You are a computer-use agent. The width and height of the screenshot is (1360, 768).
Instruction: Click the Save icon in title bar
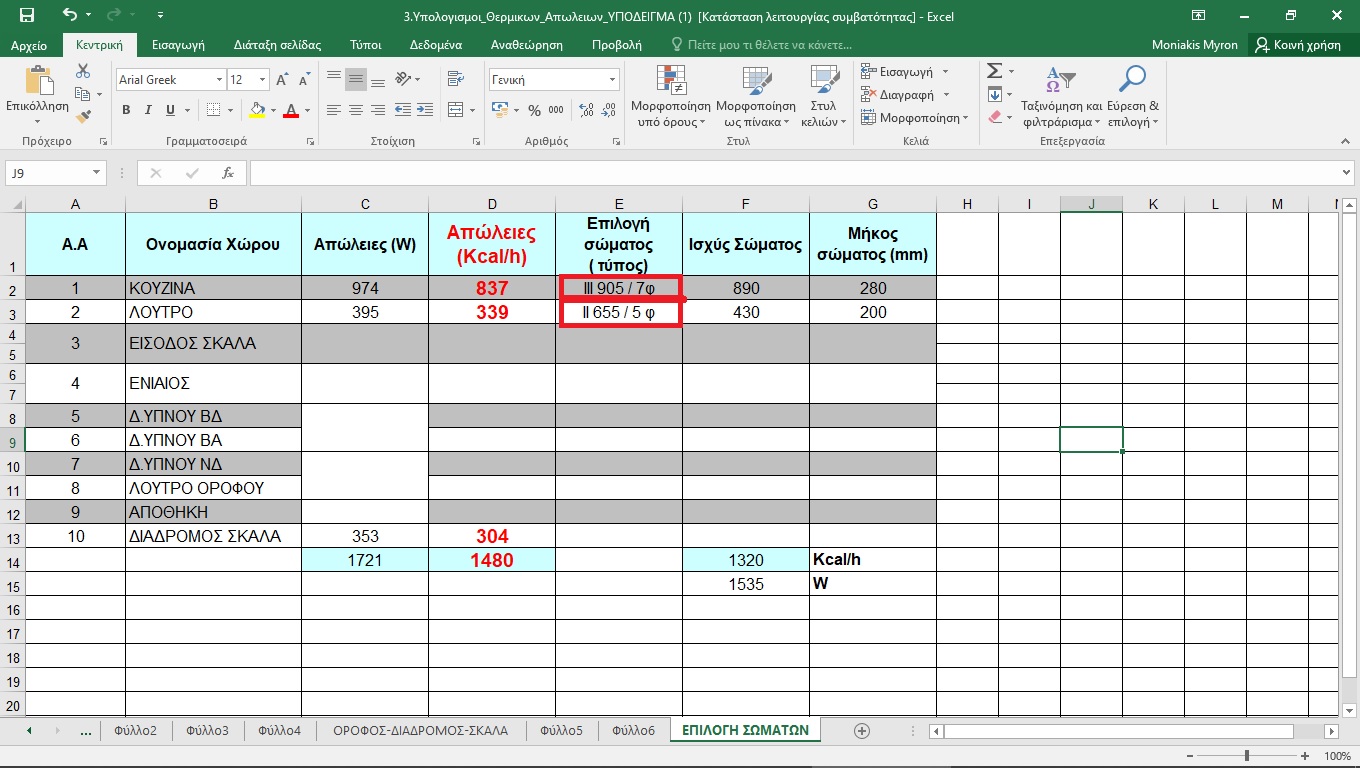click(26, 15)
